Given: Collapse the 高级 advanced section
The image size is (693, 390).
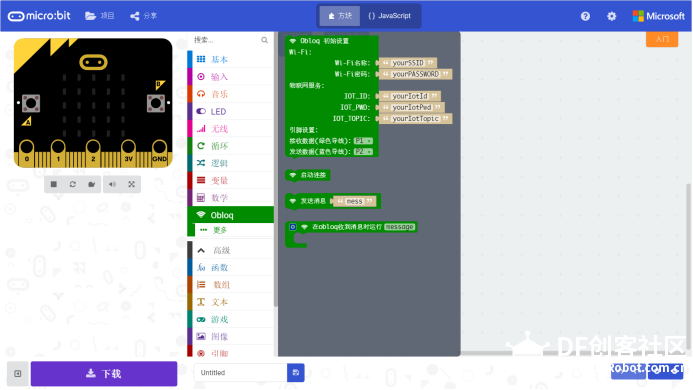Looking at the screenshot, I should [x=231, y=250].
